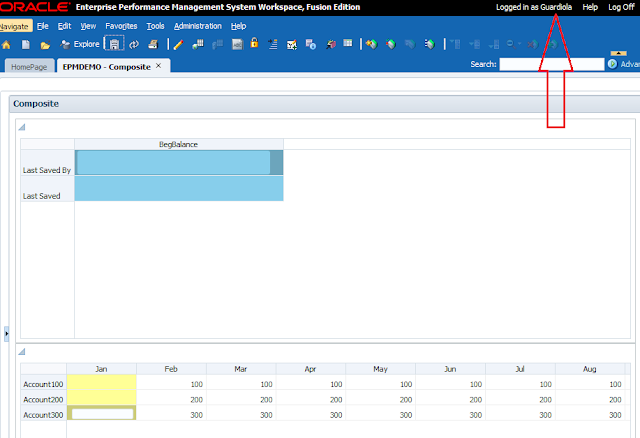
Task: Open the Favorites menu
Action: pyautogui.click(x=121, y=26)
